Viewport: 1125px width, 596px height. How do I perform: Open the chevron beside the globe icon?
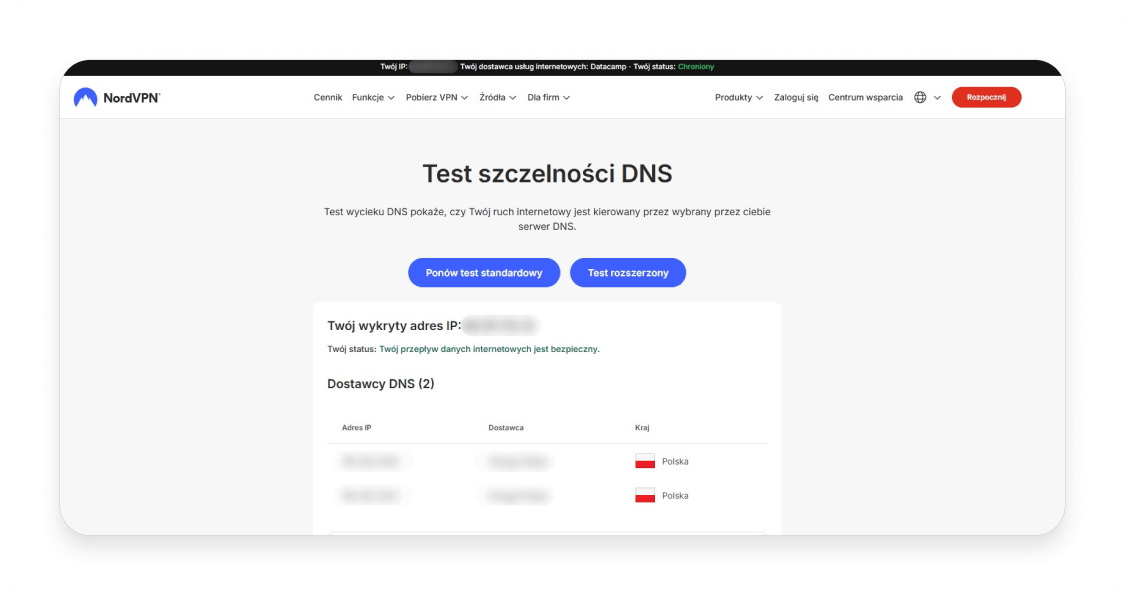click(x=937, y=97)
